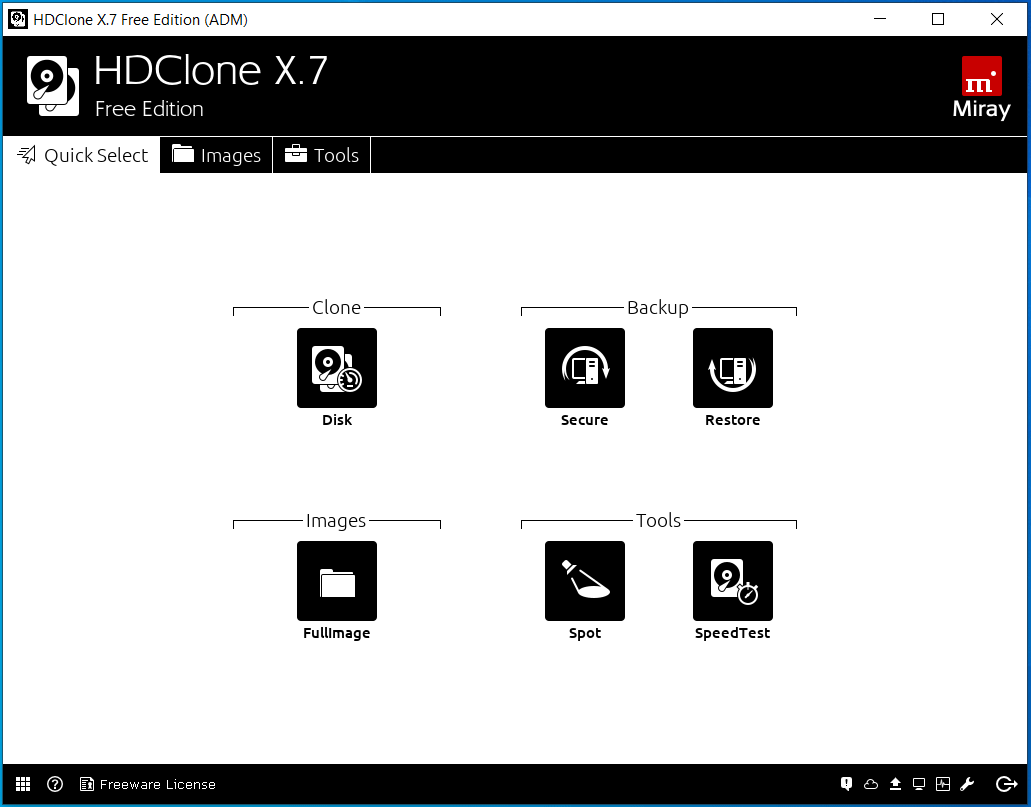Click the Miray logo
The width and height of the screenshot is (1031, 807).
[x=980, y=86]
